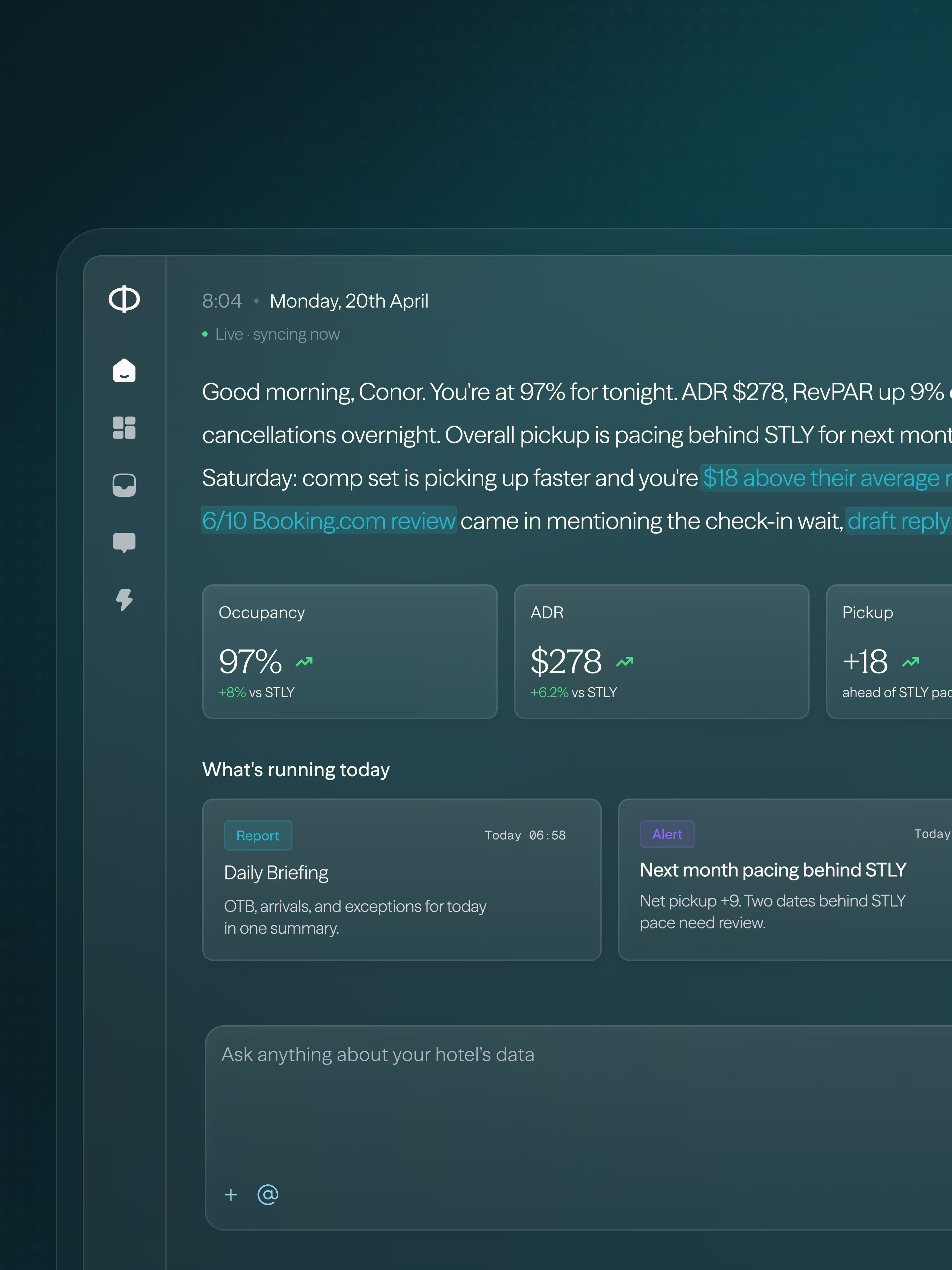Image resolution: width=952 pixels, height=1270 pixels.
Task: Click the Good morning, Conor greeting text
Action: (x=314, y=392)
